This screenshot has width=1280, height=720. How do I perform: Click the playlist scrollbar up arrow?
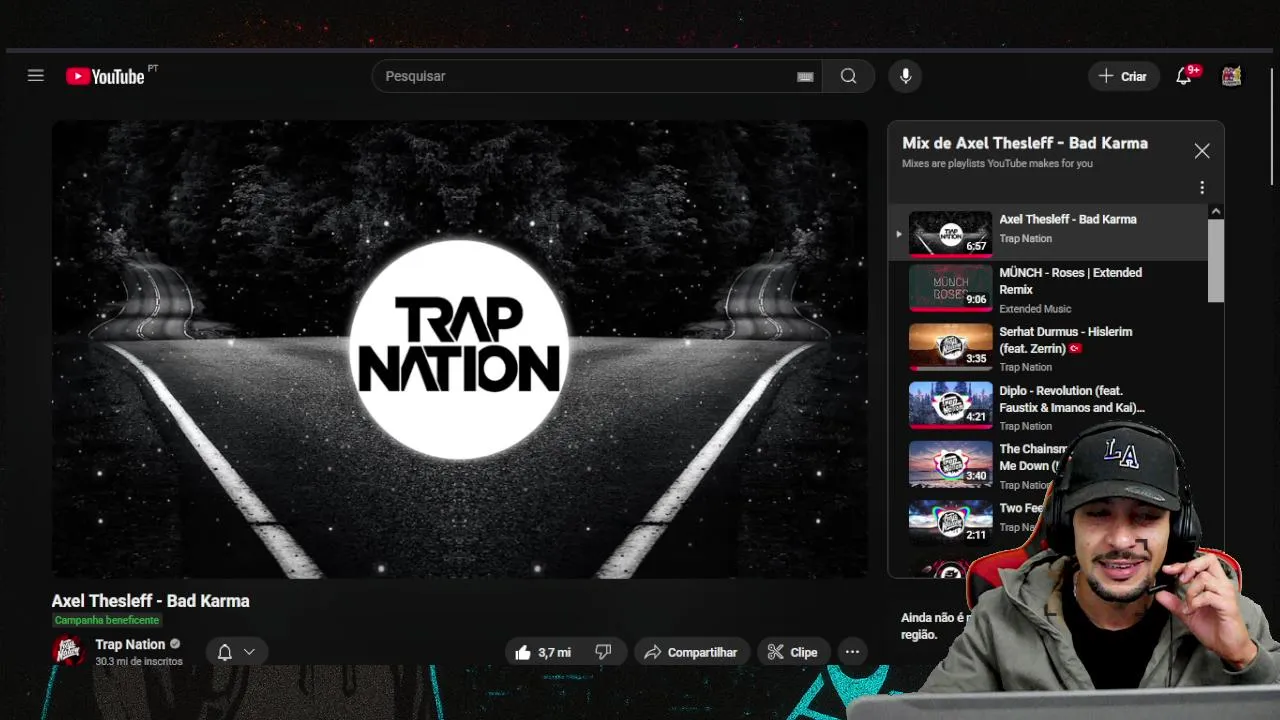(x=1216, y=212)
